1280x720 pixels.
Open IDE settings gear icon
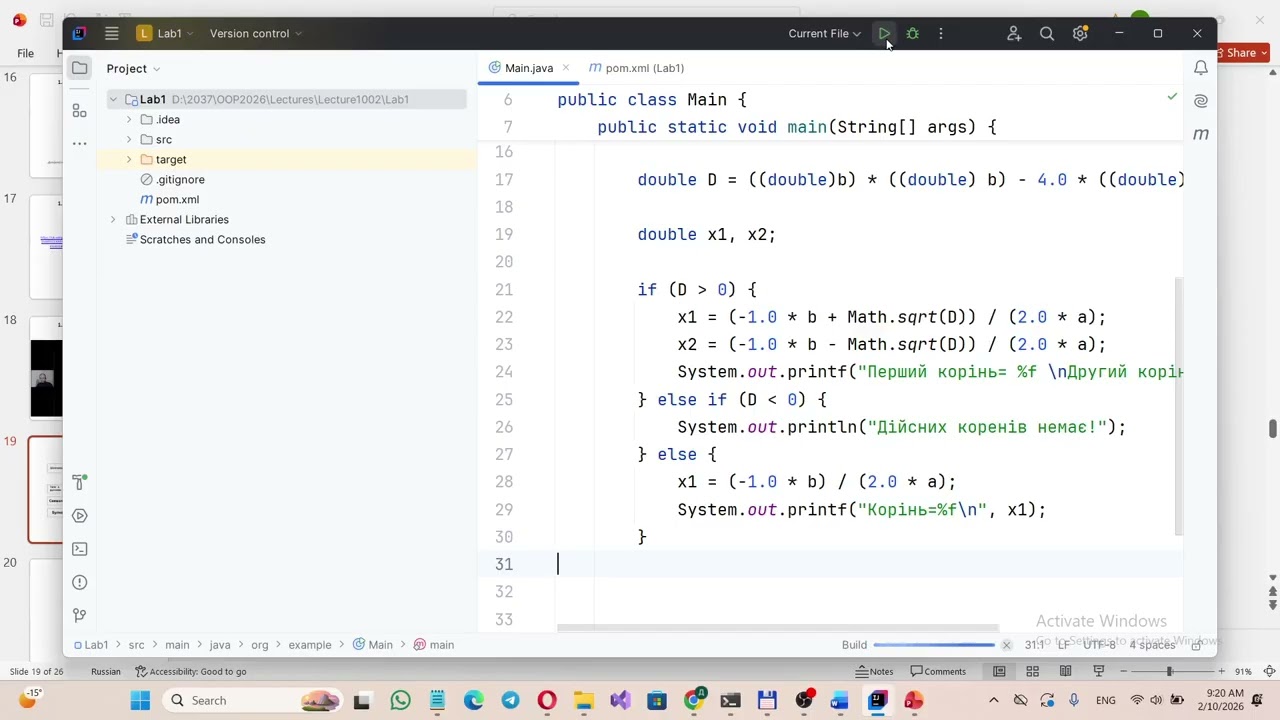(1080, 33)
